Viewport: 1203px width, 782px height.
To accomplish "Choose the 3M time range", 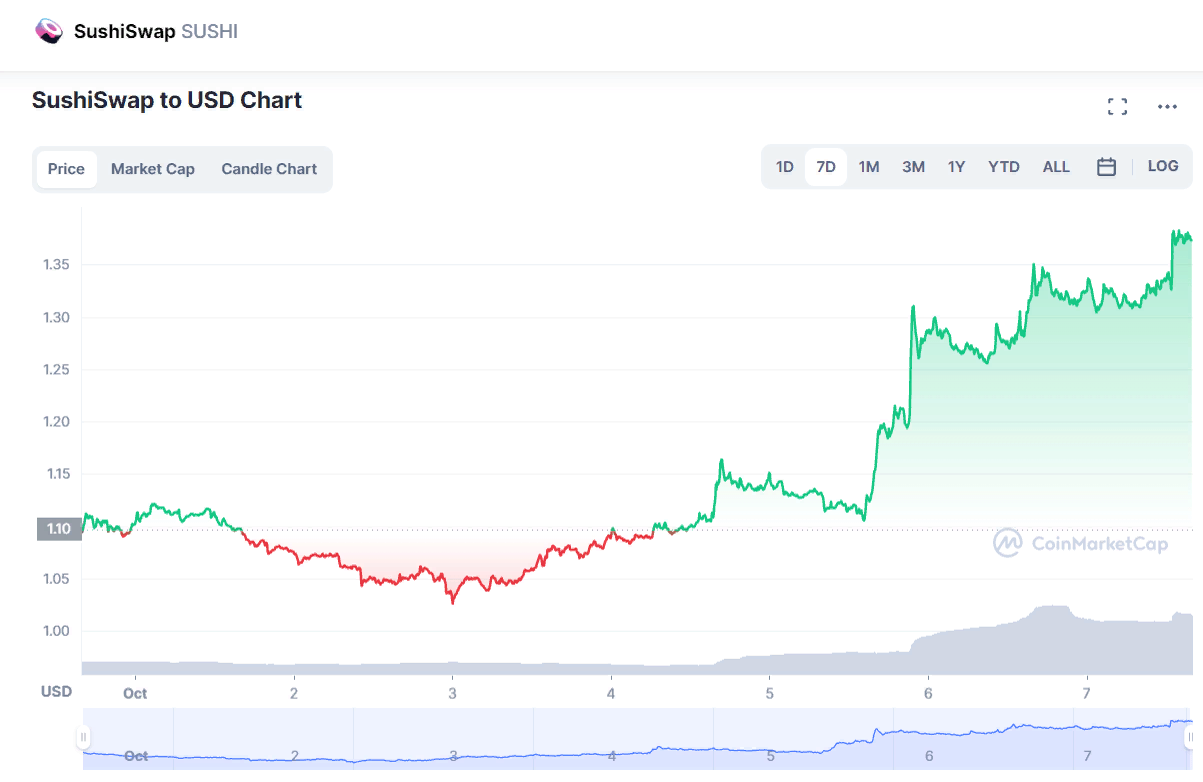I will (913, 167).
